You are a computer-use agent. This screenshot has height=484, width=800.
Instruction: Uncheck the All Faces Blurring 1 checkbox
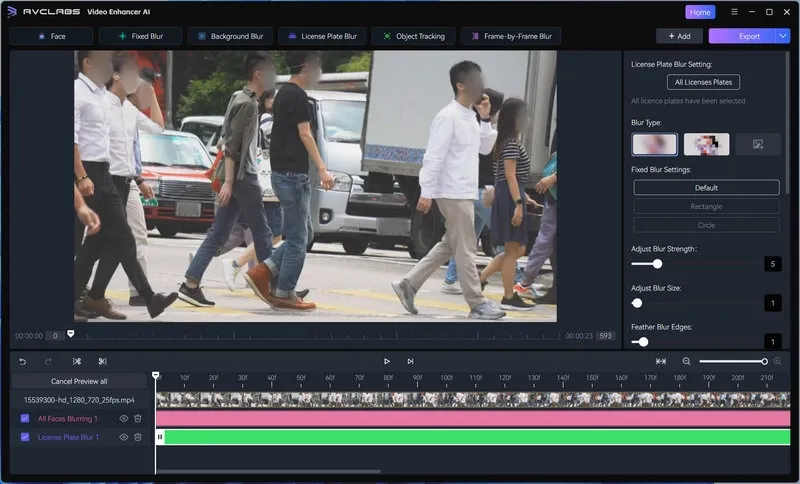24,418
